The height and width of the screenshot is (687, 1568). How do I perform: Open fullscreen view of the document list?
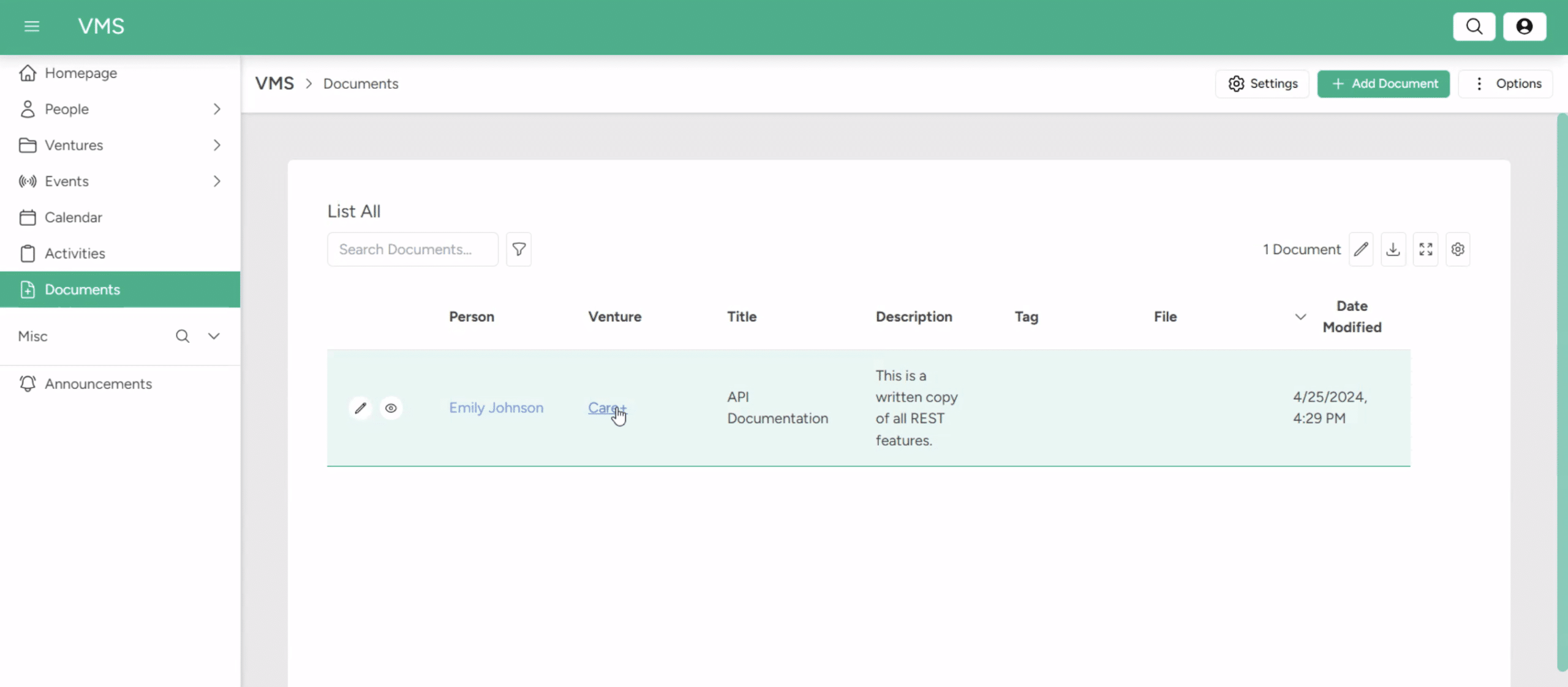point(1425,249)
